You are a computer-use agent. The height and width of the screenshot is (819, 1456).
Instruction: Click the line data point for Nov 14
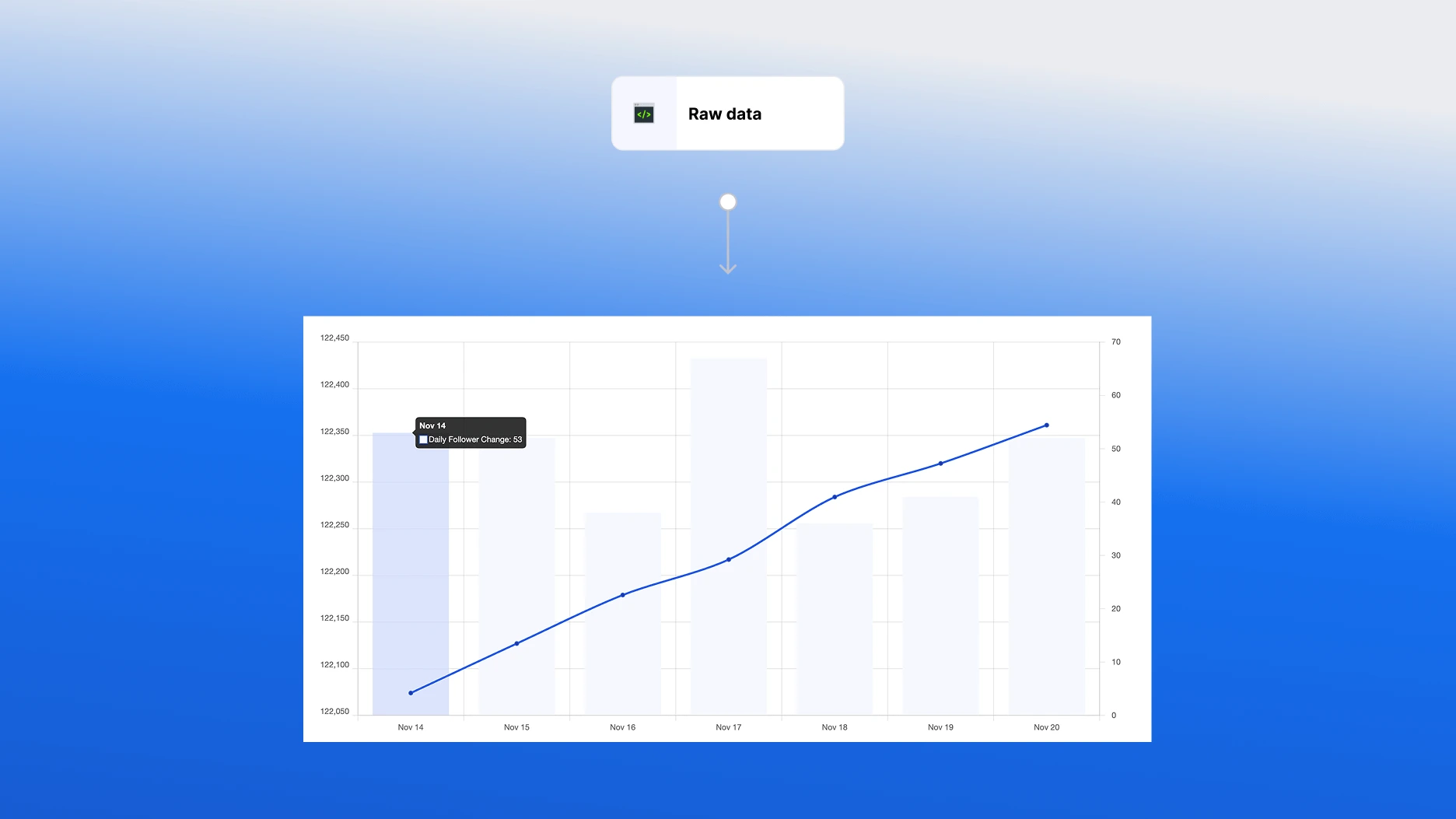coord(411,693)
